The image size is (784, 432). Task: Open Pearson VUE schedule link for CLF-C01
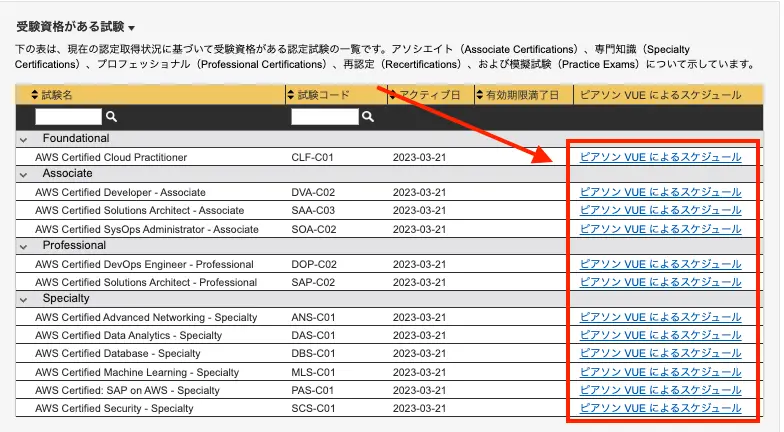[660, 157]
